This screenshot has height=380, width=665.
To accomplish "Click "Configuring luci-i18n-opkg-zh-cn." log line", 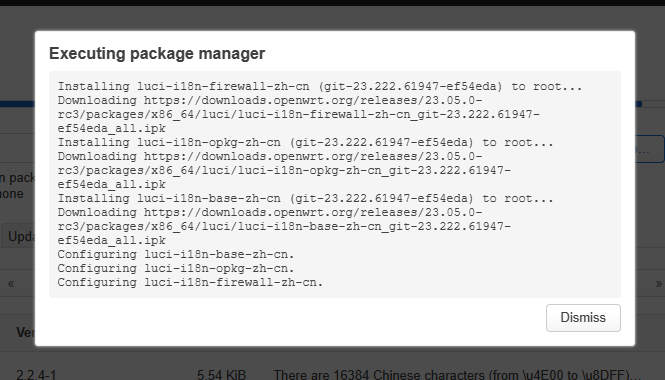I will (176, 268).
